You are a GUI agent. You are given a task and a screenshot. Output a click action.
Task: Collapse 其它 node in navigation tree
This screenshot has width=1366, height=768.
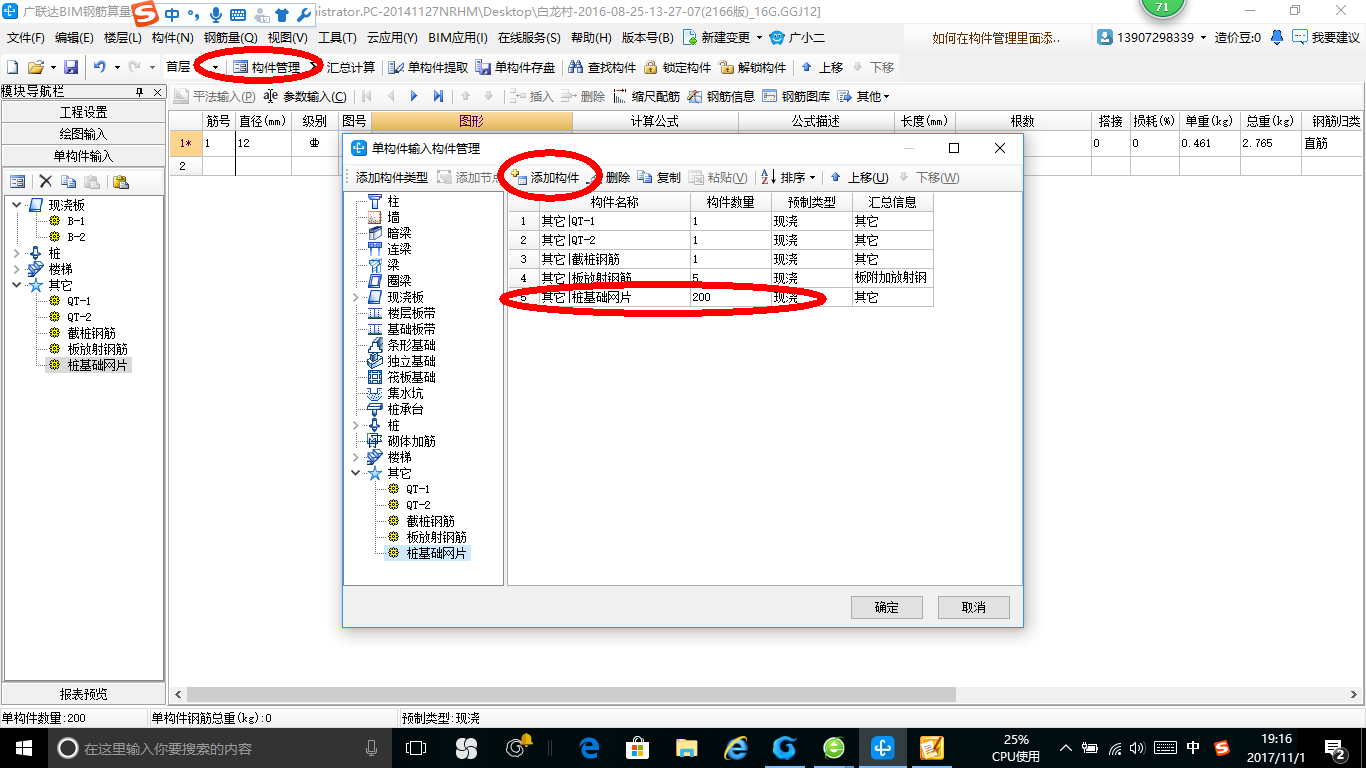point(17,285)
